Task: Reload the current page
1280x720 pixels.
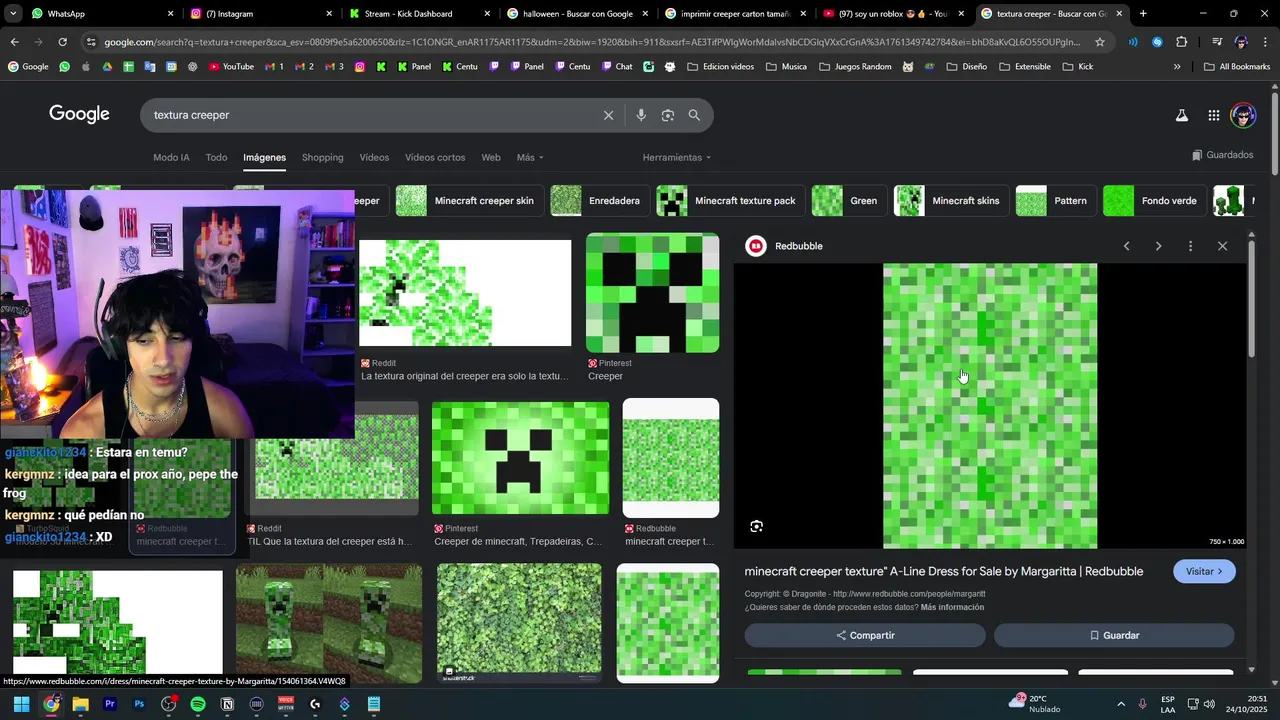Action: 62,42
